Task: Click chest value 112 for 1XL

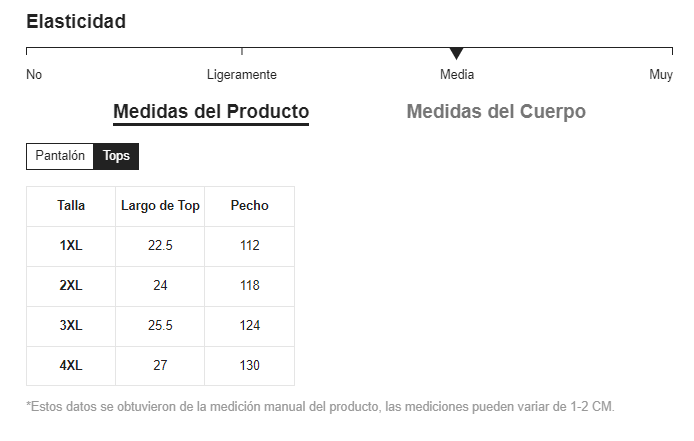Action: click(249, 246)
